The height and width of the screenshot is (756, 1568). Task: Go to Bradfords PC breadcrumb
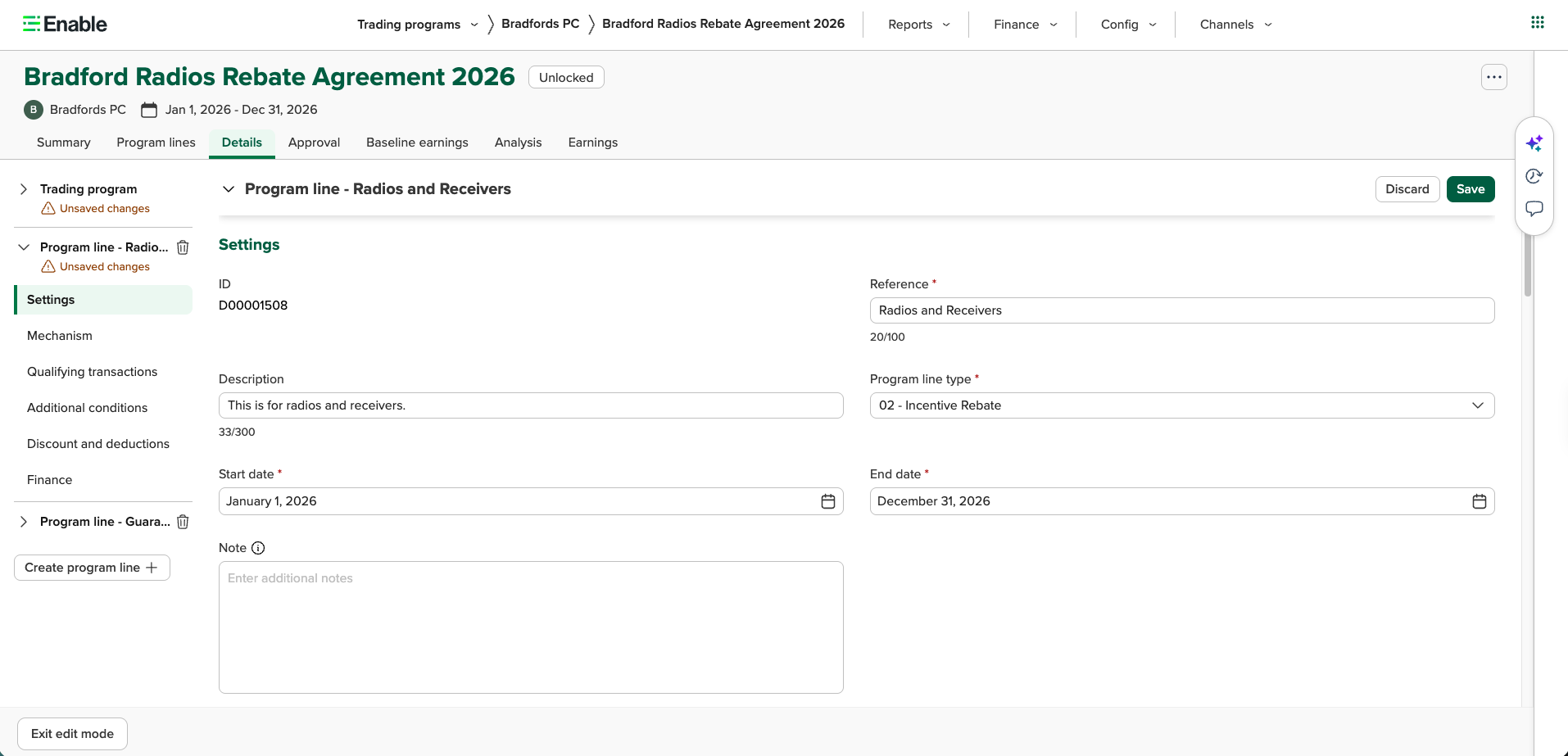540,24
